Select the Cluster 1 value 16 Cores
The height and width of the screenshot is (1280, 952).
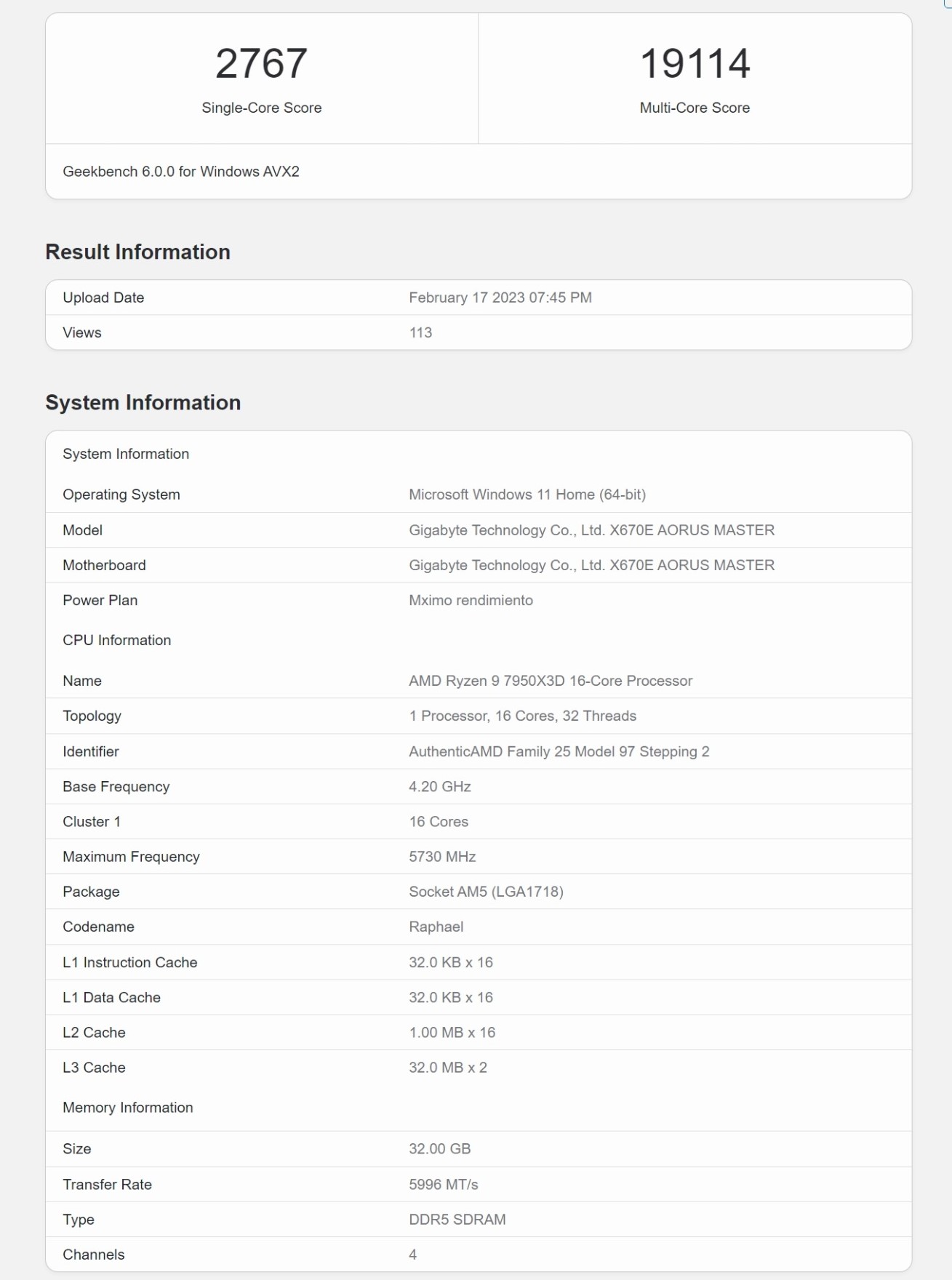(439, 822)
